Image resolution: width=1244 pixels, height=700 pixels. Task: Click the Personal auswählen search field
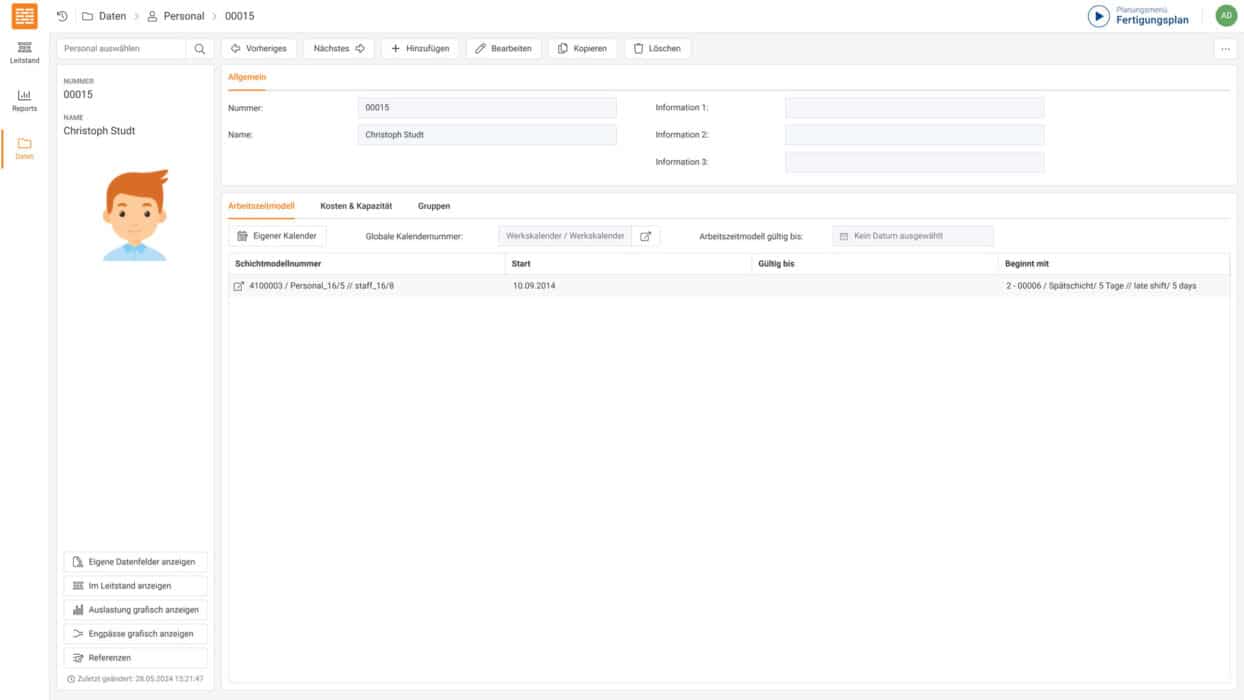point(121,48)
